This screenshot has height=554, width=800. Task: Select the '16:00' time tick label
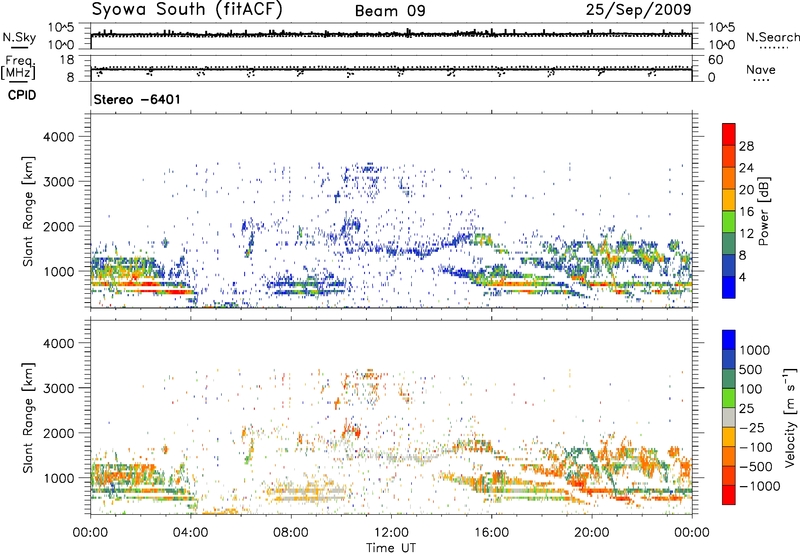coord(491,533)
